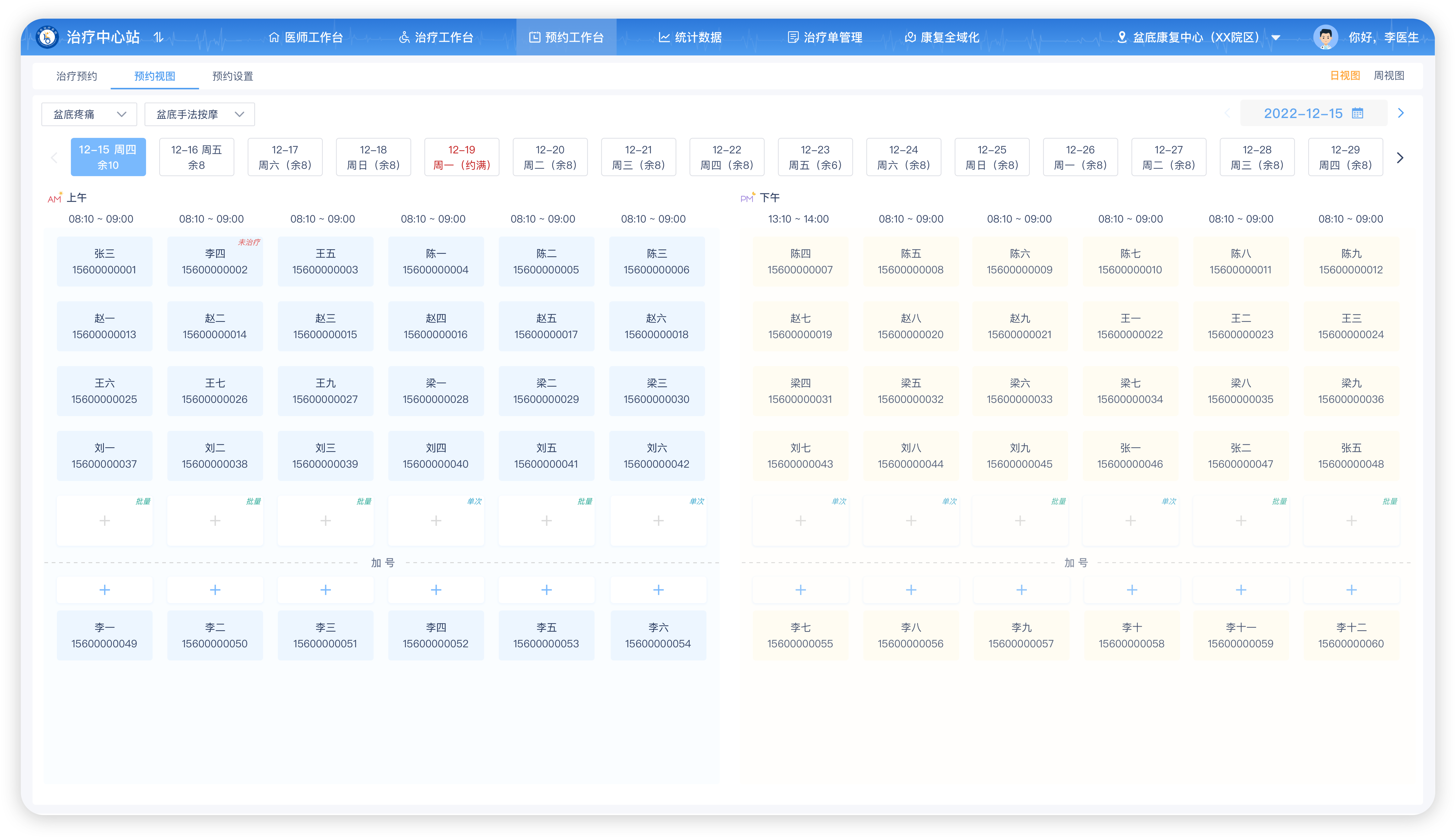Open the 2022-12-15 date picker field
1456x838 pixels.
point(1313,114)
